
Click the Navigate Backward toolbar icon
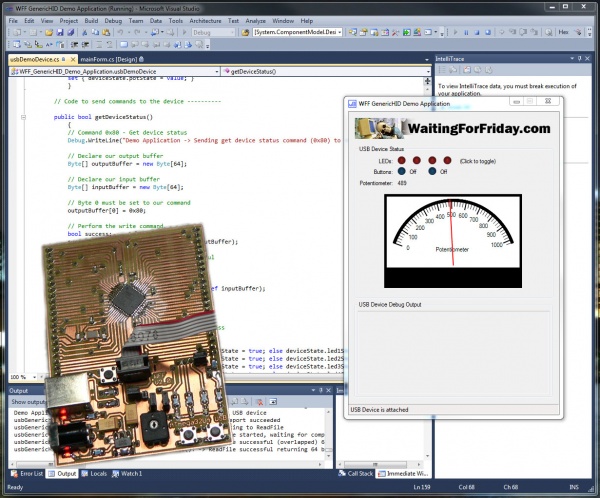[155, 33]
